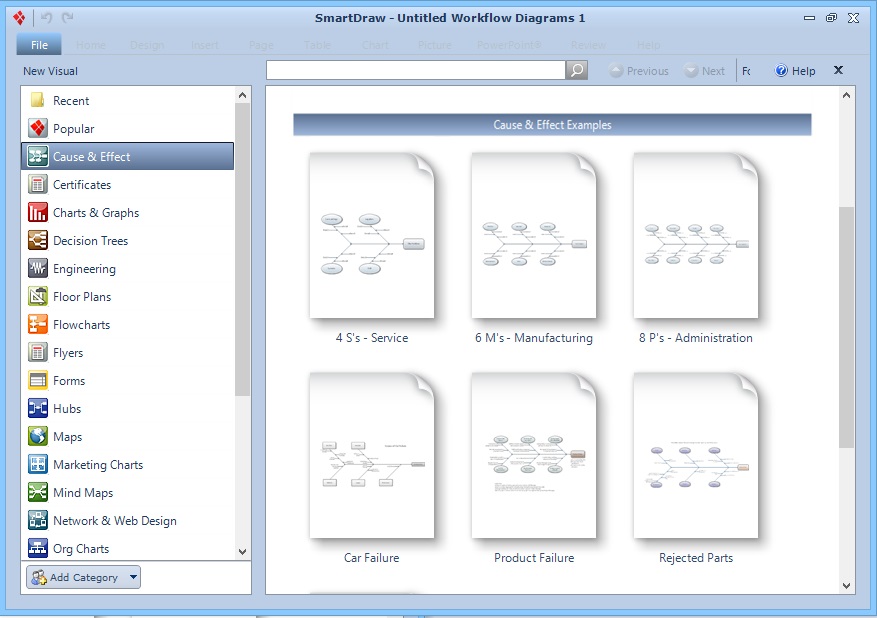This screenshot has width=877, height=618.
Task: Click the category list scrollbar thumb
Action: [x=242, y=249]
